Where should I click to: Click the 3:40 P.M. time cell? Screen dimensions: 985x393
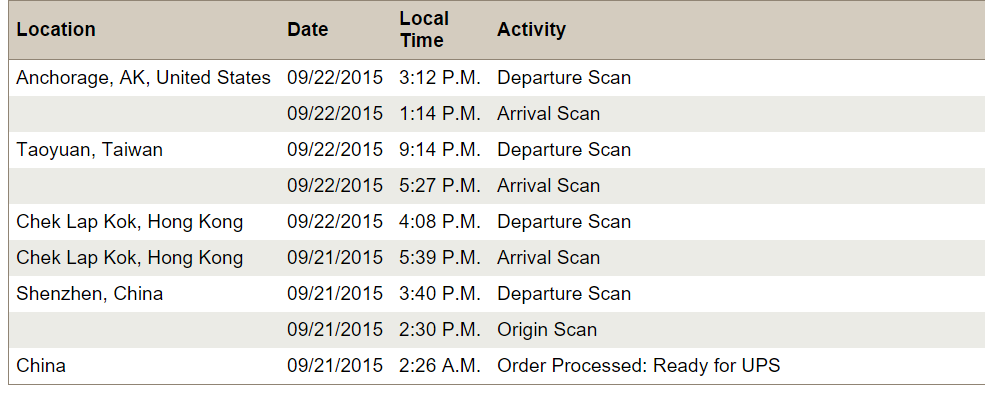pos(440,294)
